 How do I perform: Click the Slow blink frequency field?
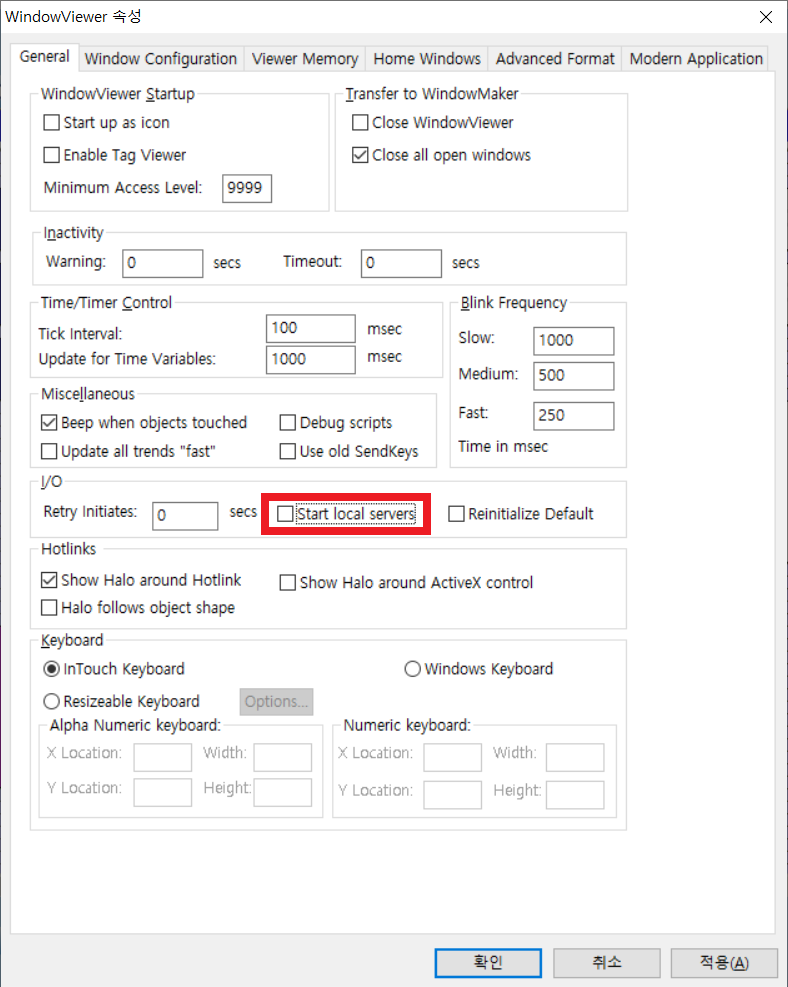pos(574,341)
